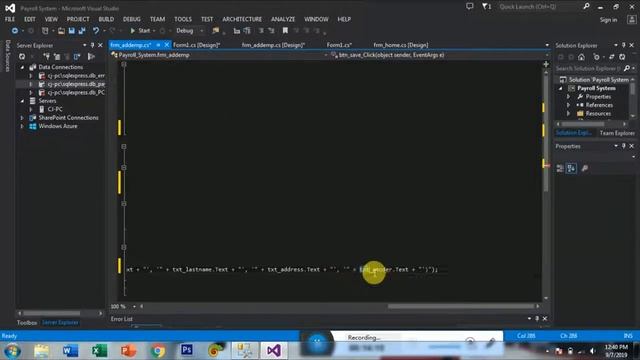Click the Visual Studio taskbar icon
Screen dimensions: 640x360
point(274,350)
